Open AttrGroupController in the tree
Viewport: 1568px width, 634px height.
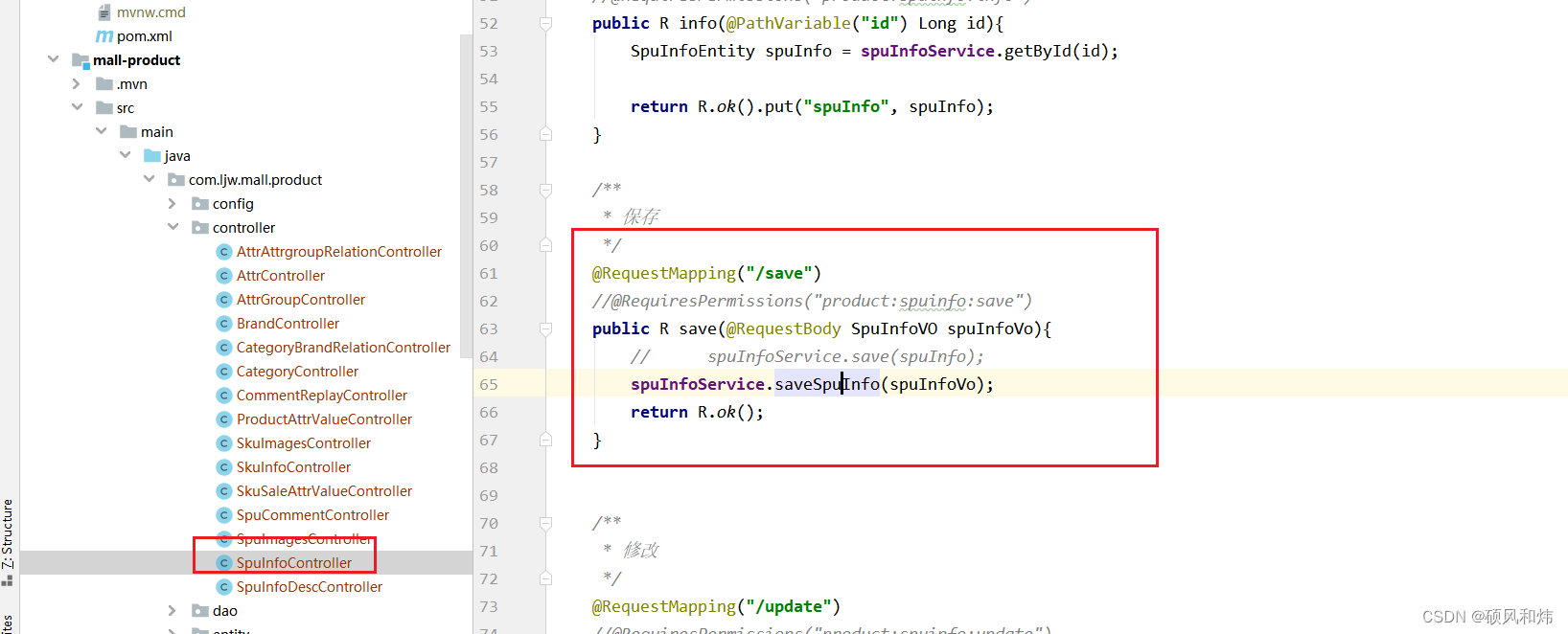301,299
